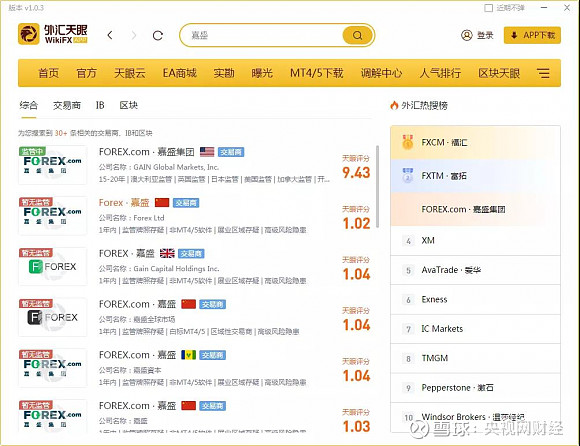Reload the page with refresh icon
Viewport: 580px width, 446px height.
pos(158,36)
